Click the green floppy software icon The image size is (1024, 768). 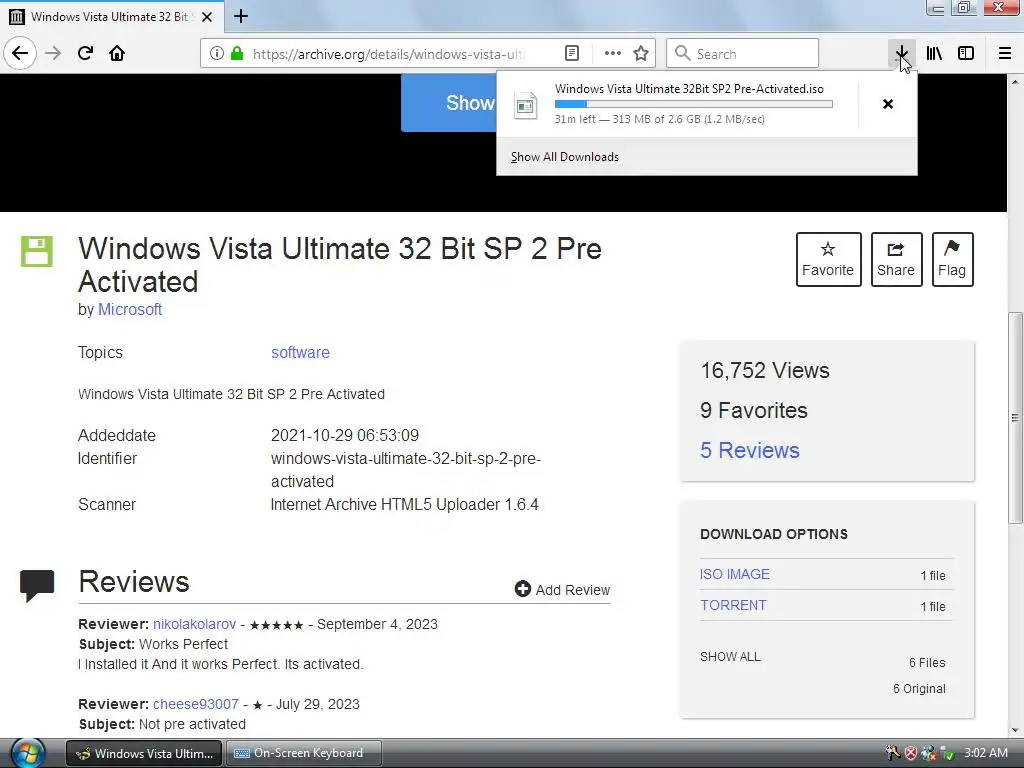[37, 251]
